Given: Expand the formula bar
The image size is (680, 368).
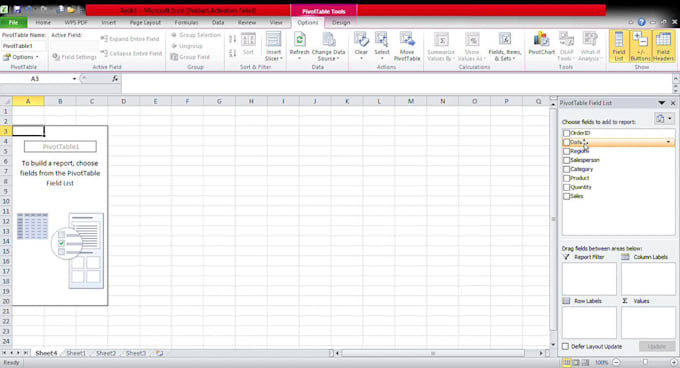Looking at the screenshot, I should click(676, 79).
